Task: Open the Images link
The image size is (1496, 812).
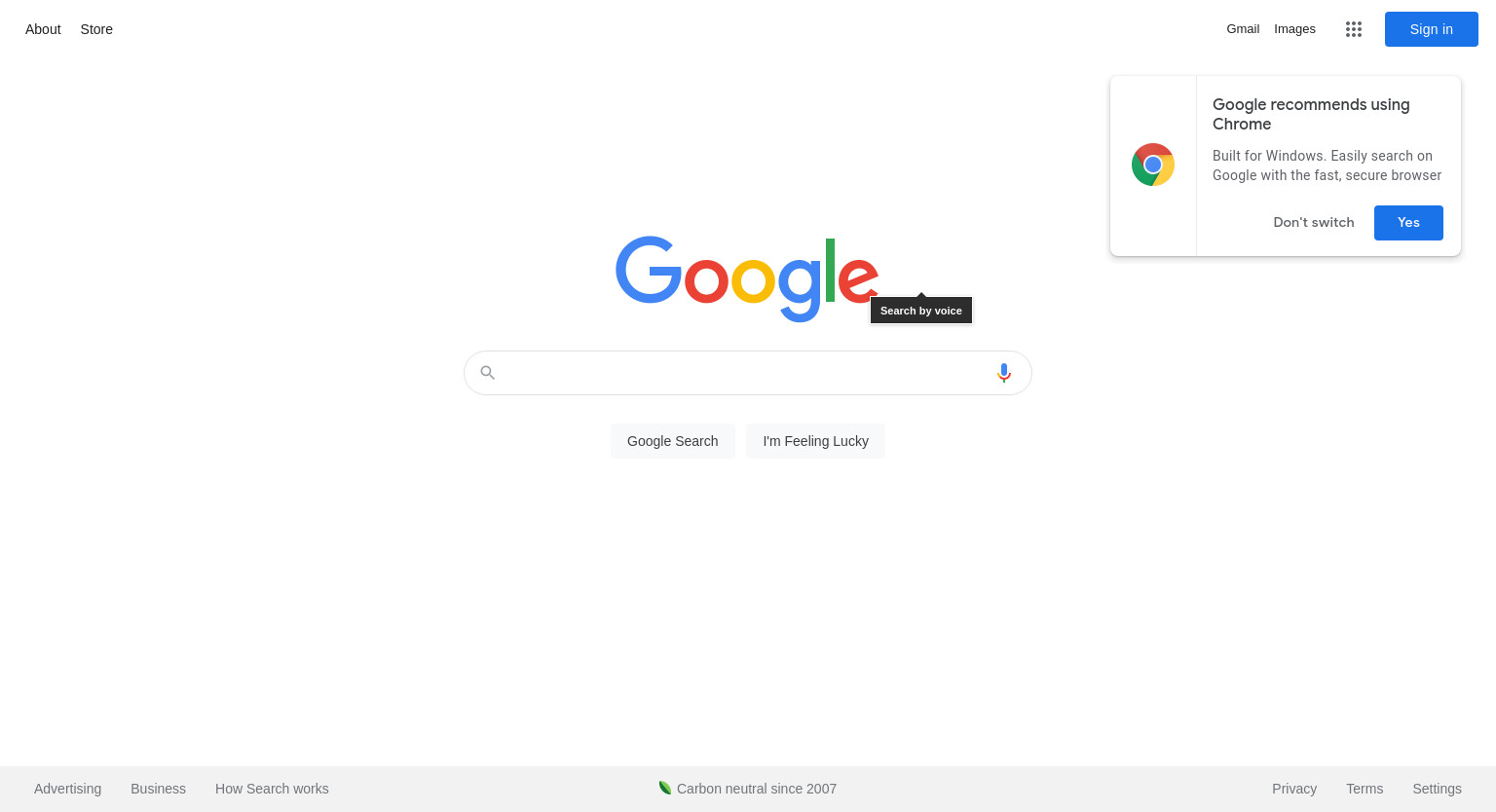Action: 1294,29
